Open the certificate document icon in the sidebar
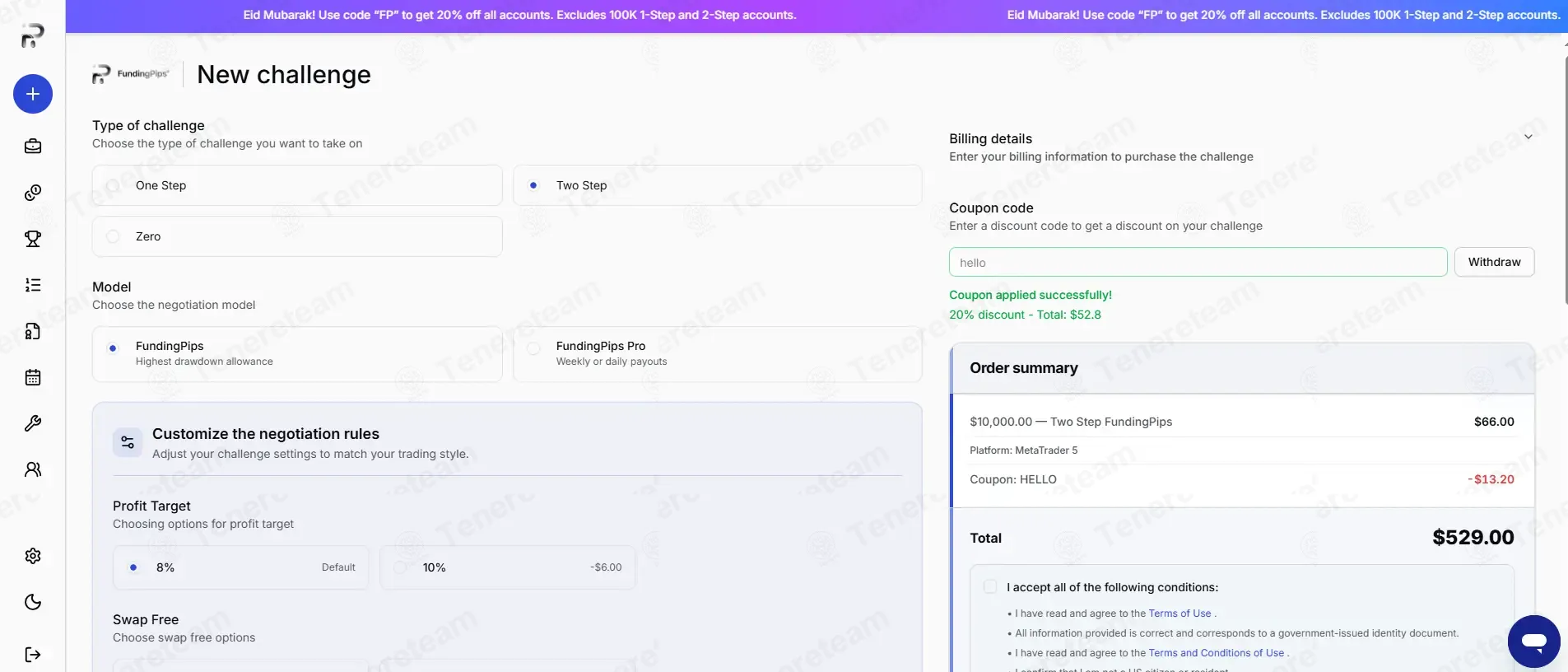 (33, 331)
